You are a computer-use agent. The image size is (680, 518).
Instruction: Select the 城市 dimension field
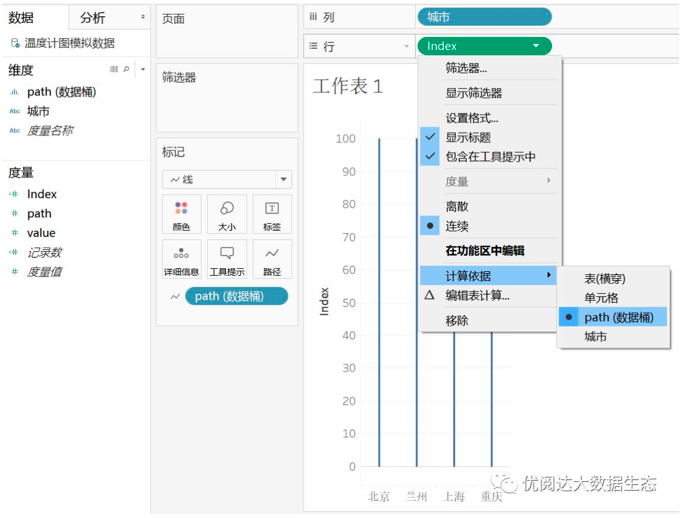click(38, 111)
